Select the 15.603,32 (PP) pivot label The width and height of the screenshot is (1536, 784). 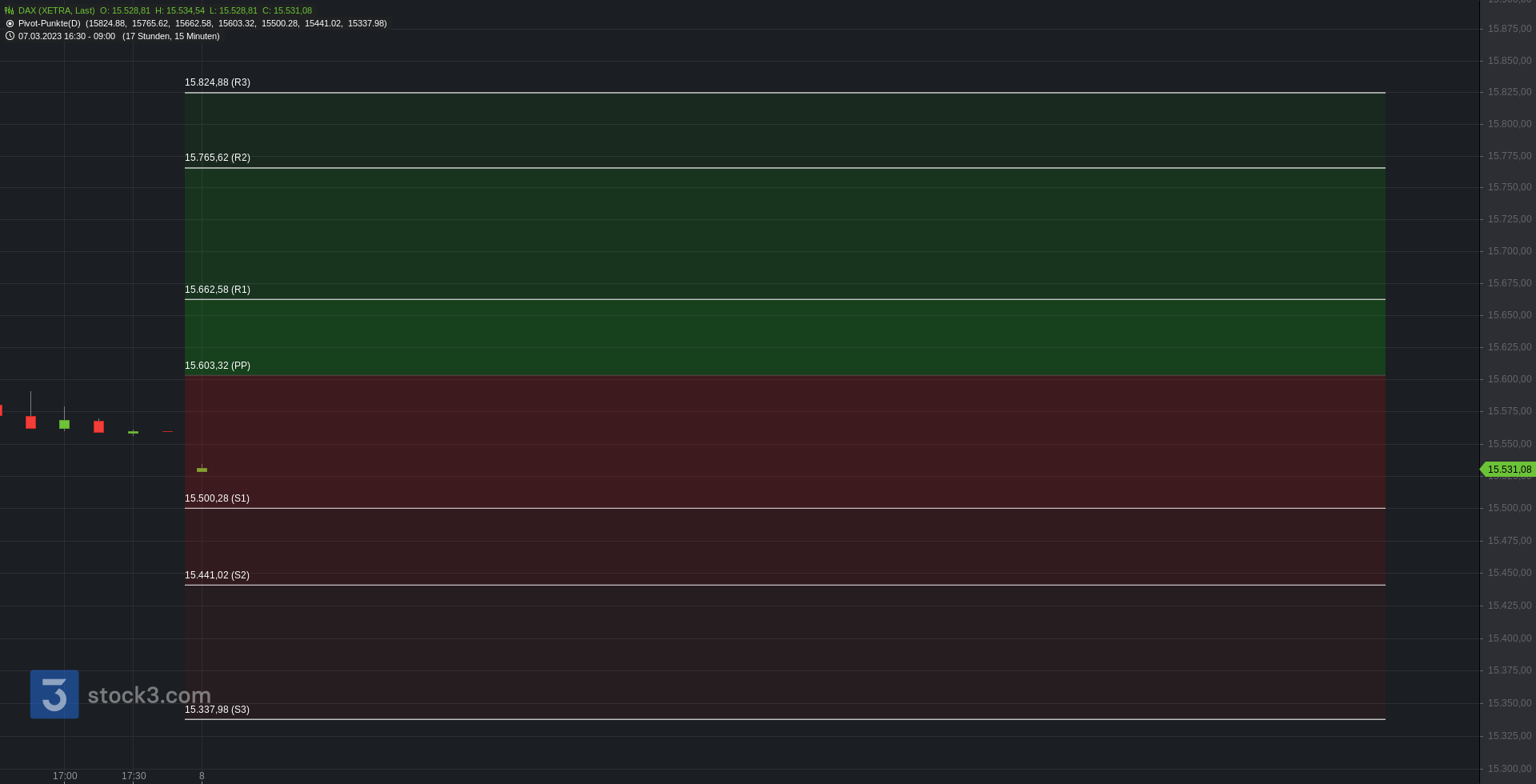coord(218,366)
